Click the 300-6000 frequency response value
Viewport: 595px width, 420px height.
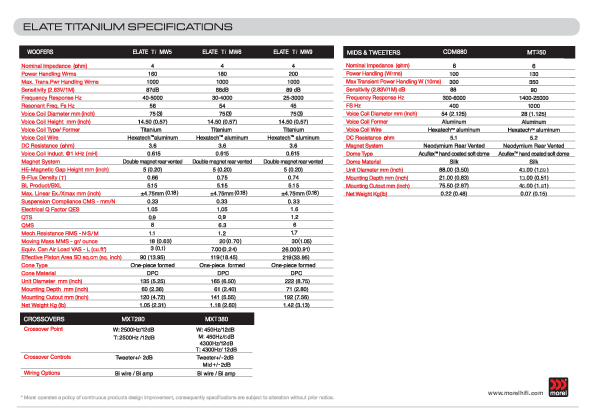(454, 98)
